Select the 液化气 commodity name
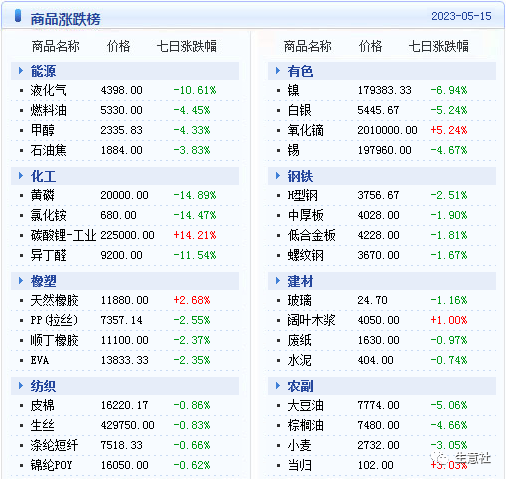 48,90
